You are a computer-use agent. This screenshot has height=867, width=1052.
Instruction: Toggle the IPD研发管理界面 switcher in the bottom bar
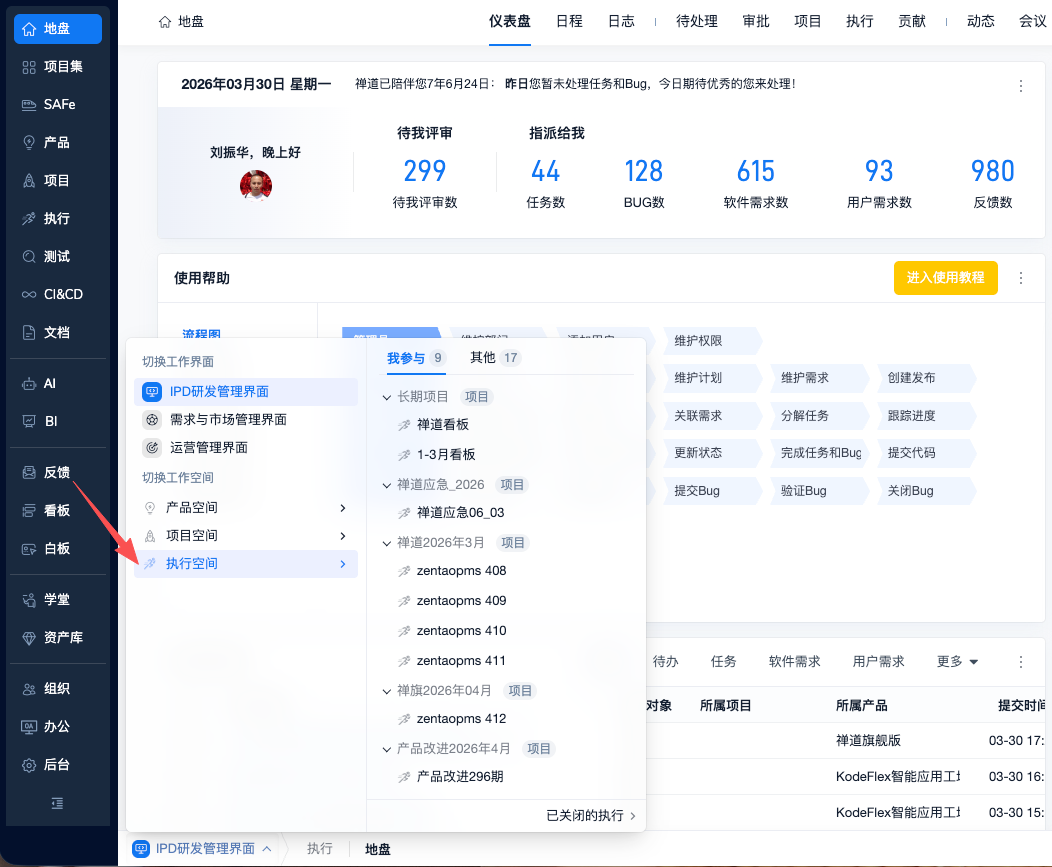pyautogui.click(x=202, y=849)
